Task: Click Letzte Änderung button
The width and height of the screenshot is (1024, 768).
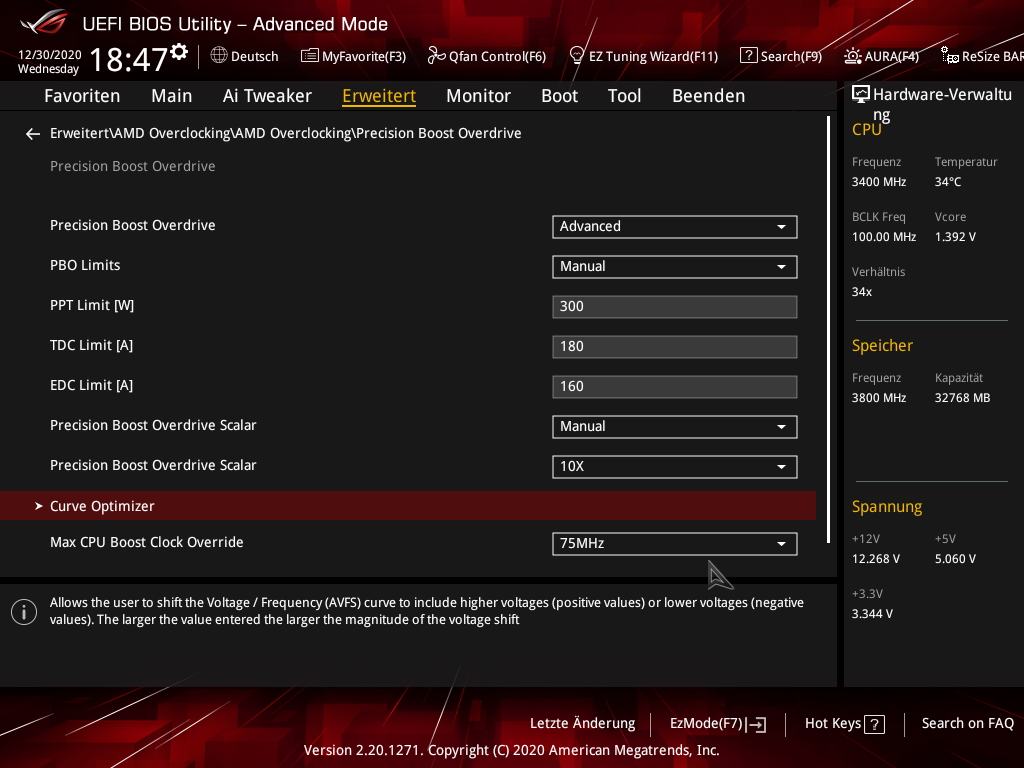Action: (x=583, y=724)
